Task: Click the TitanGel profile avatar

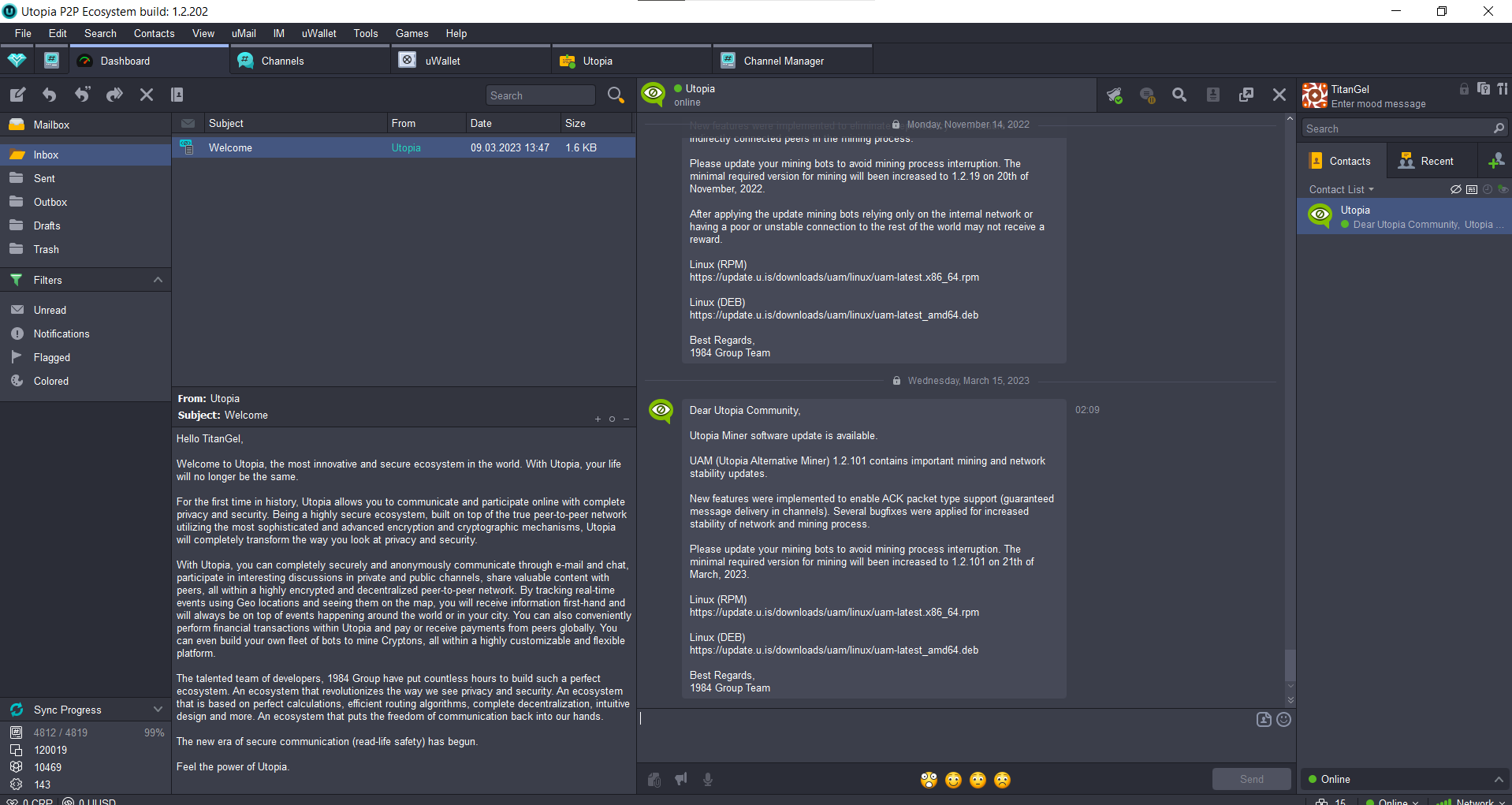Action: click(1315, 95)
